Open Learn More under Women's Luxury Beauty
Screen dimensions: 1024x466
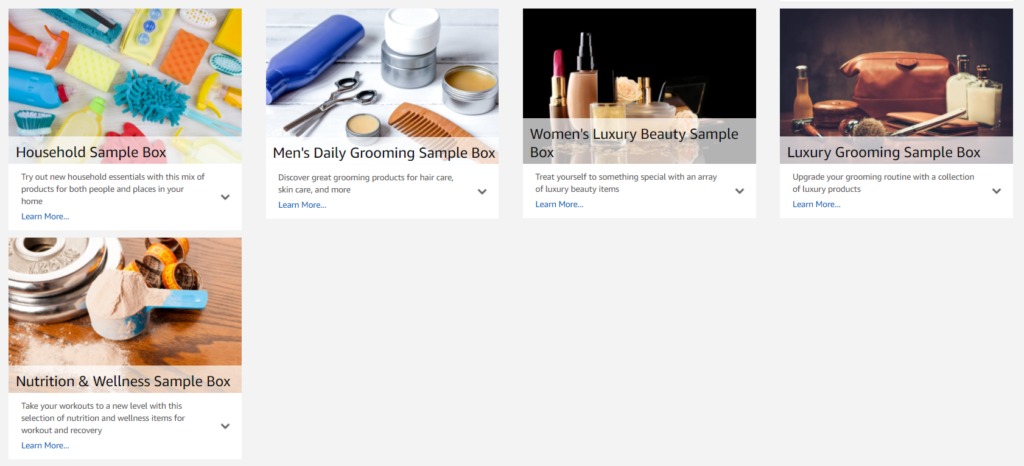pos(559,204)
